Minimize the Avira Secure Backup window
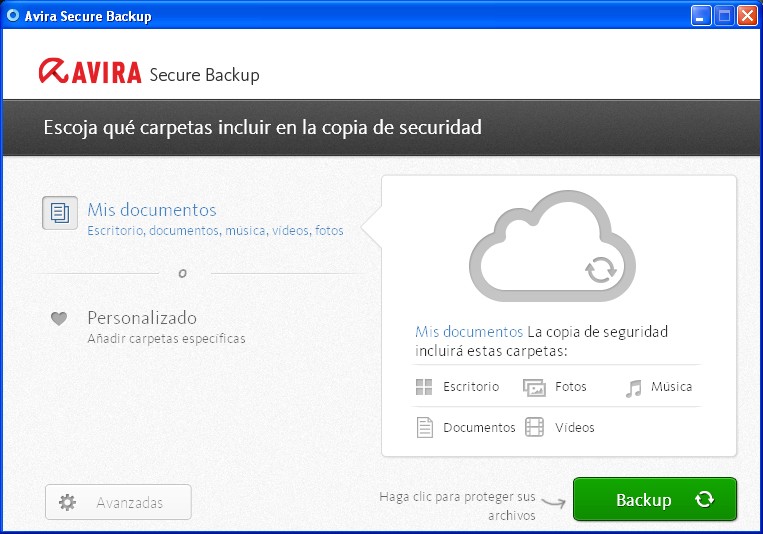Viewport: 763px width, 534px height. (x=700, y=16)
